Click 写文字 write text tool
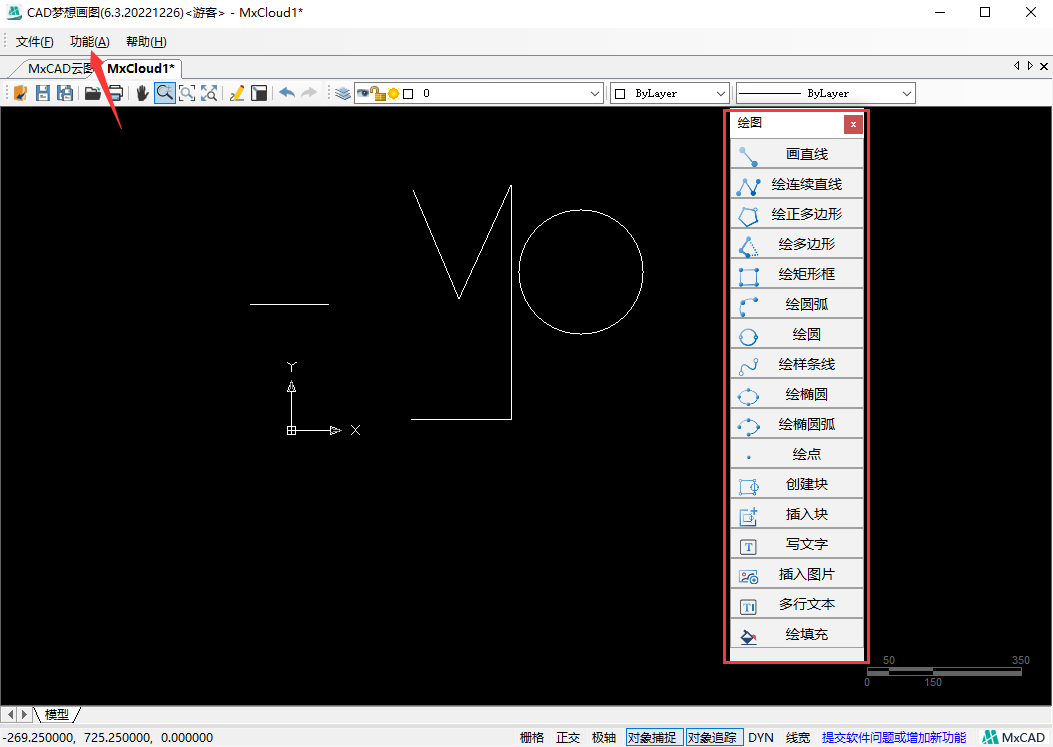This screenshot has width=1053, height=747. pyautogui.click(x=796, y=544)
